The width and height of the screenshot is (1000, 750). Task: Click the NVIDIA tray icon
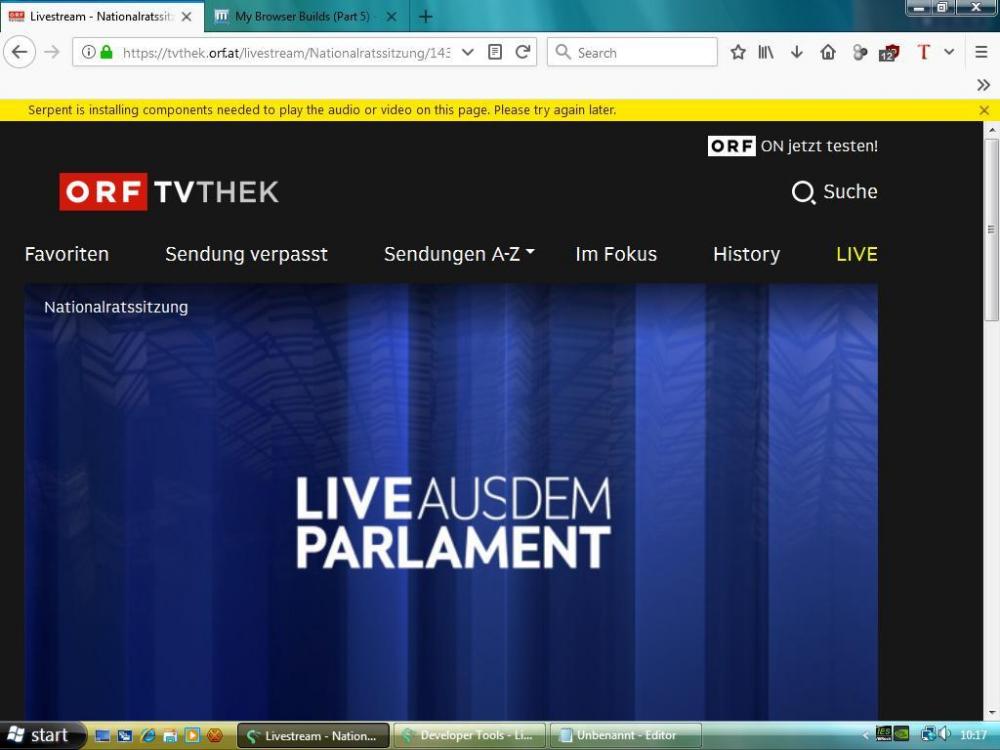coord(902,734)
